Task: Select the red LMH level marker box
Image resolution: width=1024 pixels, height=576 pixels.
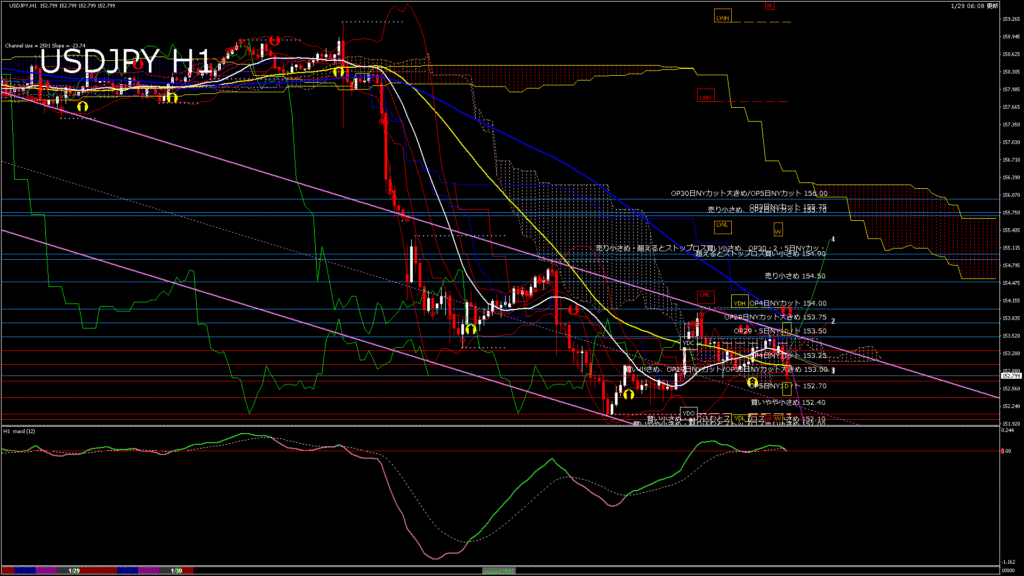Action: point(706,96)
